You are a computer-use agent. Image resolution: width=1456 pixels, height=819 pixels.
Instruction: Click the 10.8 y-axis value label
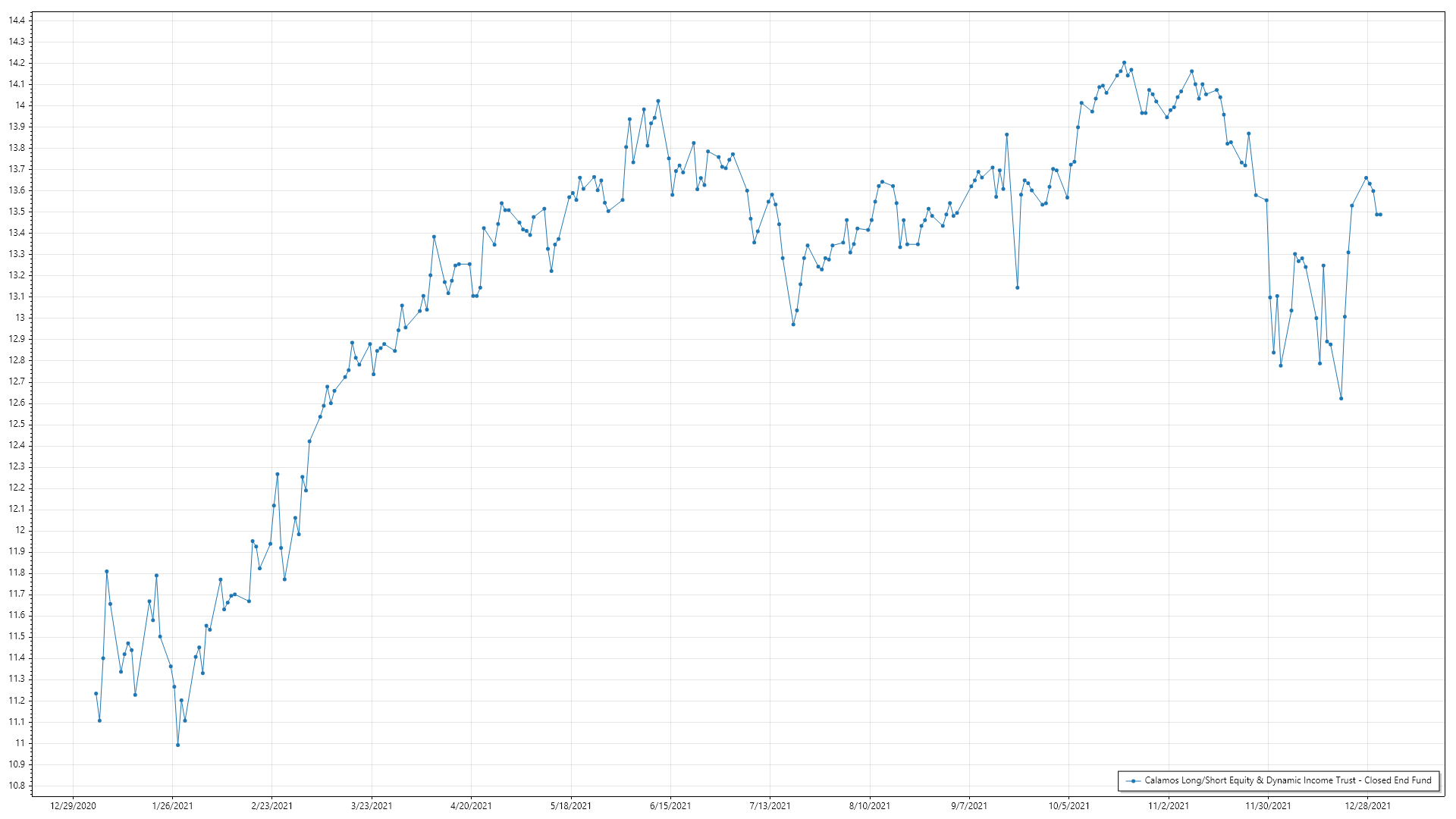pyautogui.click(x=16, y=786)
